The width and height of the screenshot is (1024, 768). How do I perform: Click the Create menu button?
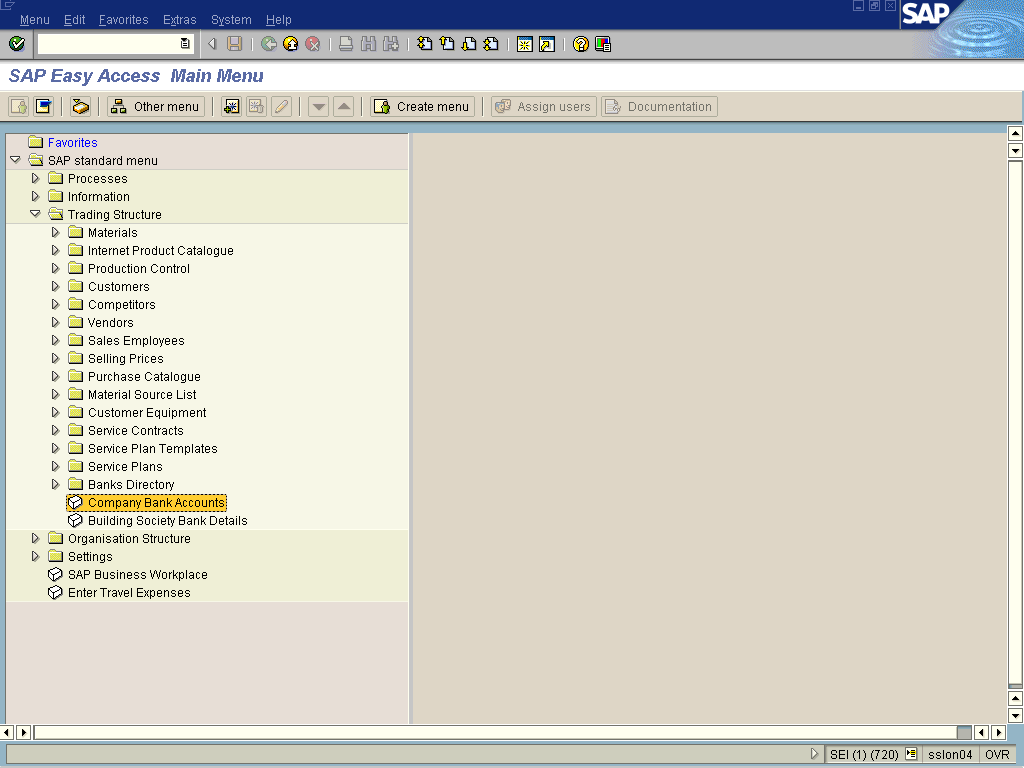coord(423,106)
